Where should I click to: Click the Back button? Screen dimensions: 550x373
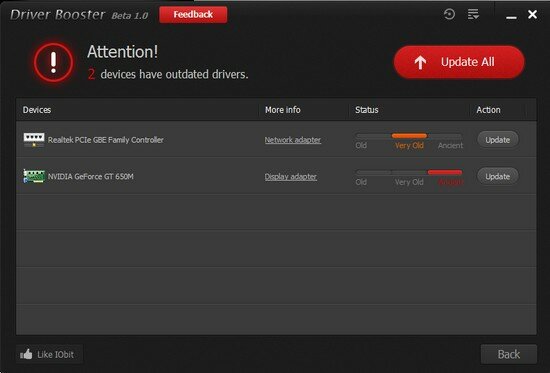tap(509, 354)
